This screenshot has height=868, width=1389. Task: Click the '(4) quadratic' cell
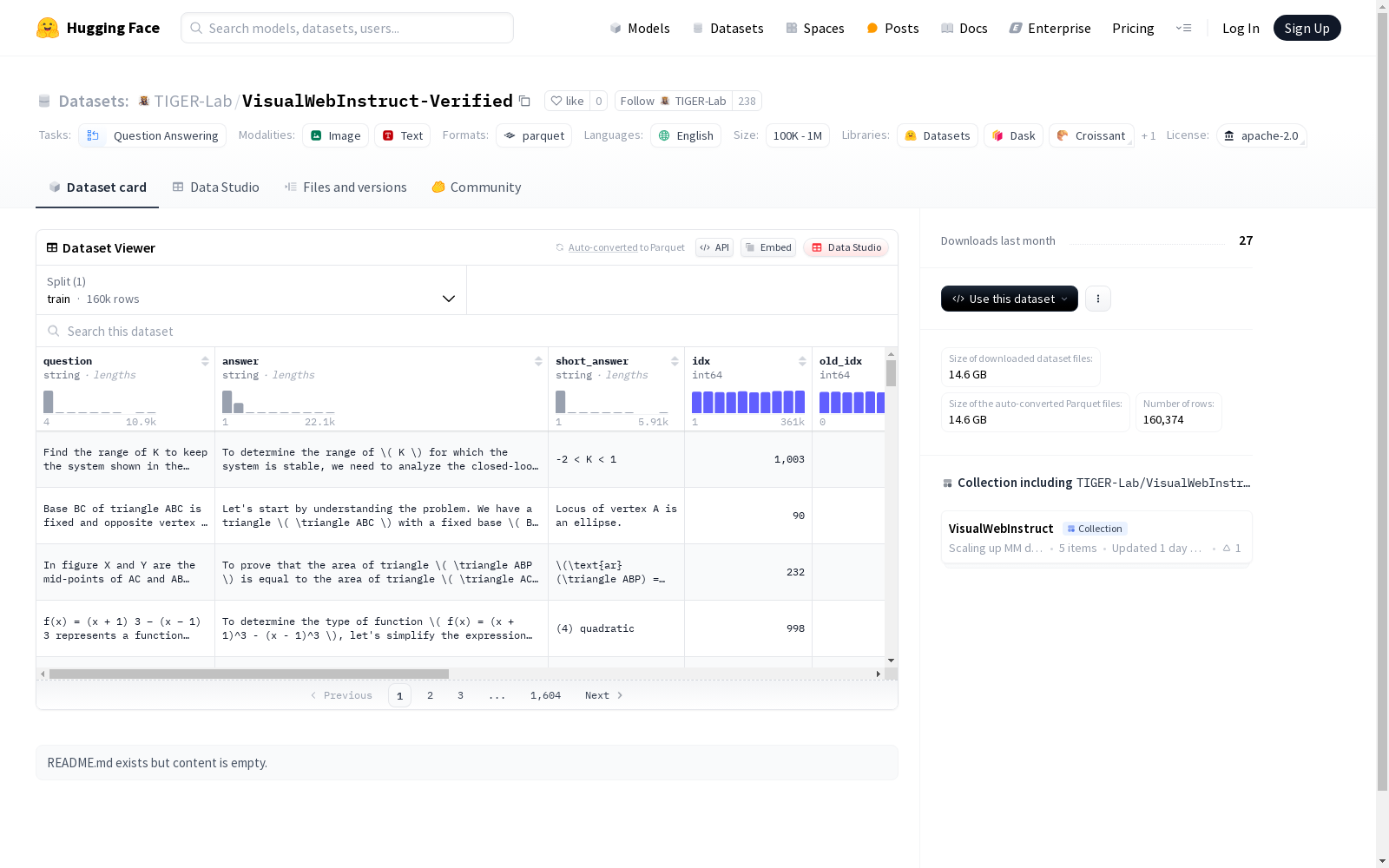point(616,628)
